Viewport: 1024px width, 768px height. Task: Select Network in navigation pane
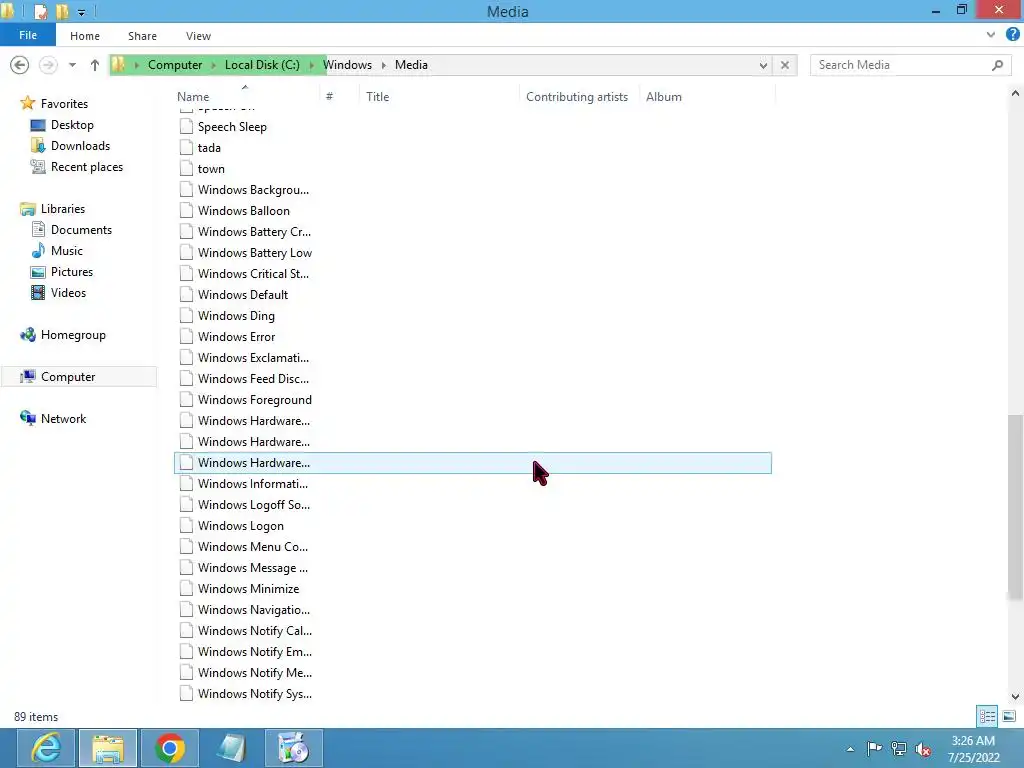click(x=63, y=419)
